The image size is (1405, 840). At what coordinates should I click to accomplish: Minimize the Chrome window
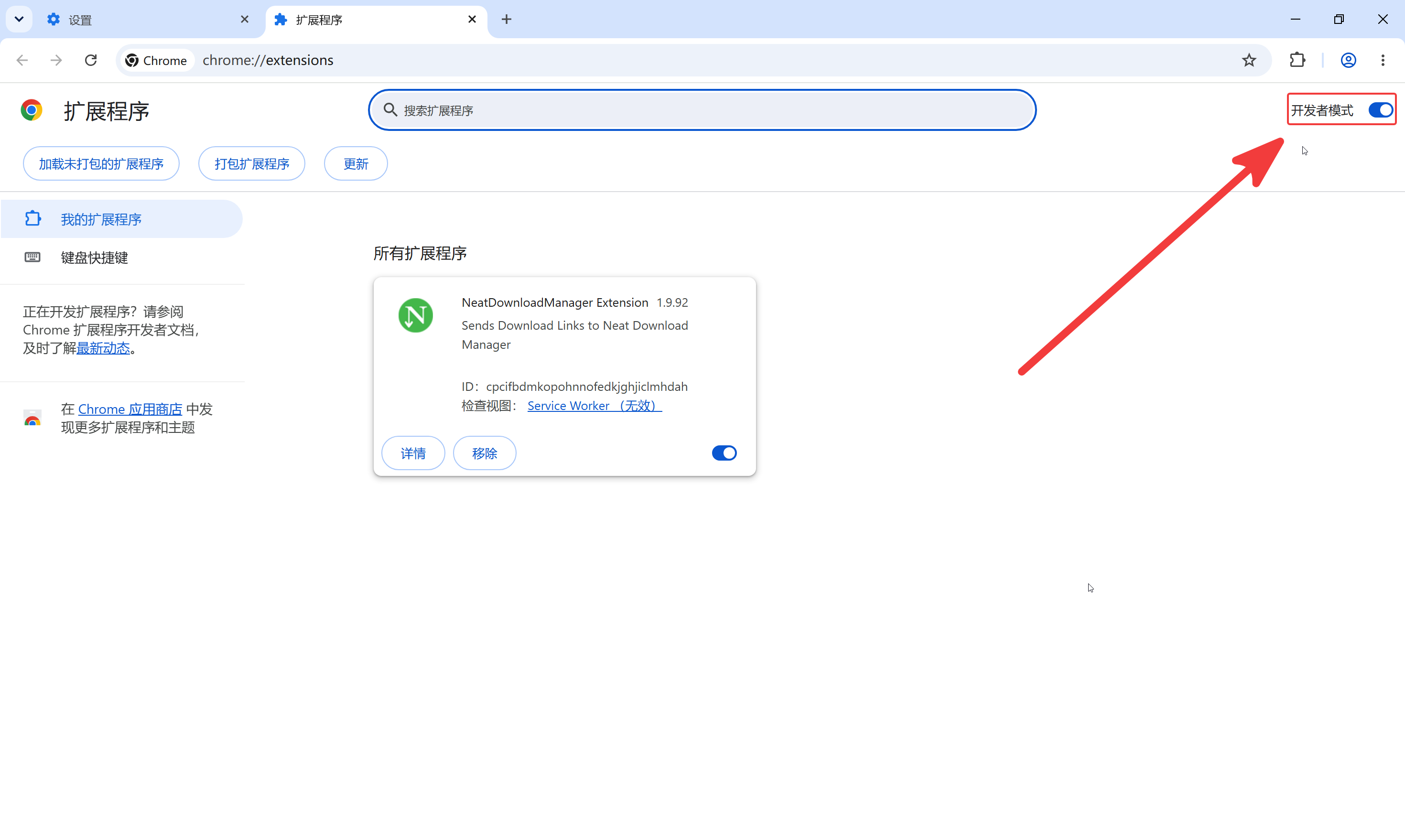(1295, 19)
